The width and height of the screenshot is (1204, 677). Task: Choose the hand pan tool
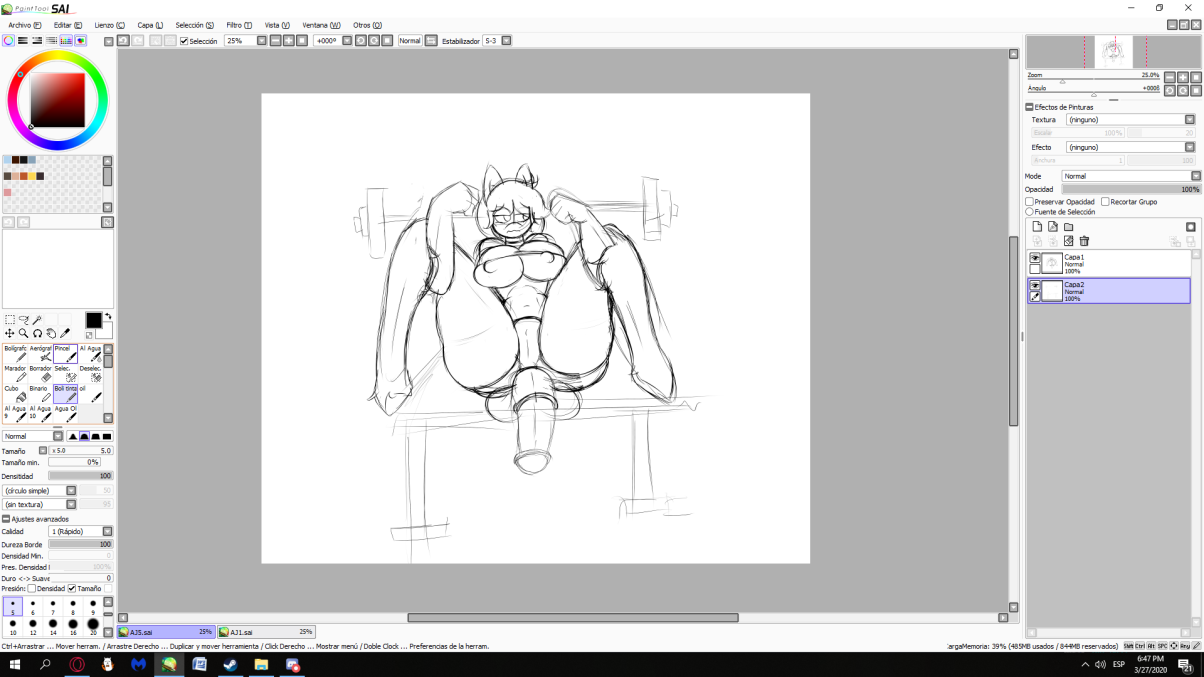pyautogui.click(x=51, y=334)
